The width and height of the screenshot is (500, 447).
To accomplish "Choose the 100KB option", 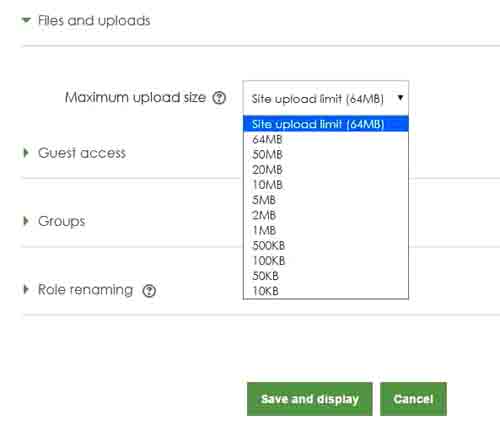I will tap(326, 261).
